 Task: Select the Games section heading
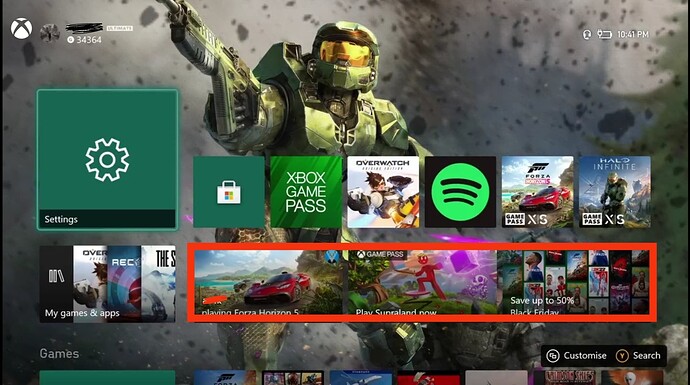[59, 354]
